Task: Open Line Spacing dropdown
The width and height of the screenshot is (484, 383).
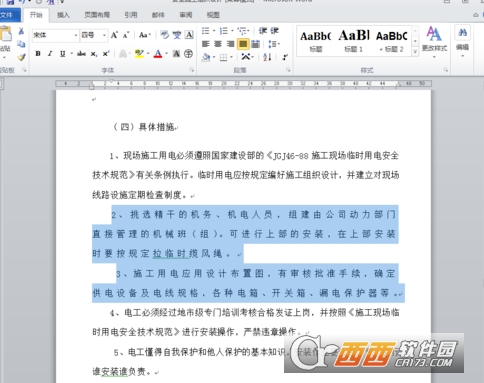Action: [x=274, y=44]
